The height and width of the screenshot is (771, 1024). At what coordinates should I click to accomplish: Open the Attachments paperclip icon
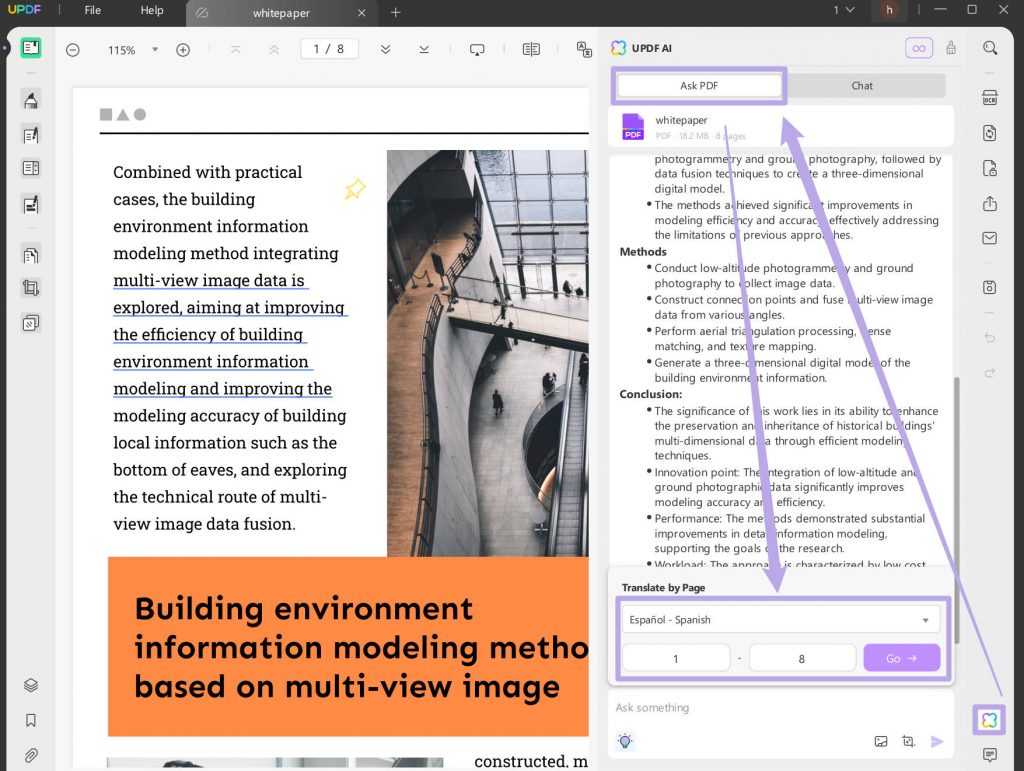pyautogui.click(x=31, y=754)
